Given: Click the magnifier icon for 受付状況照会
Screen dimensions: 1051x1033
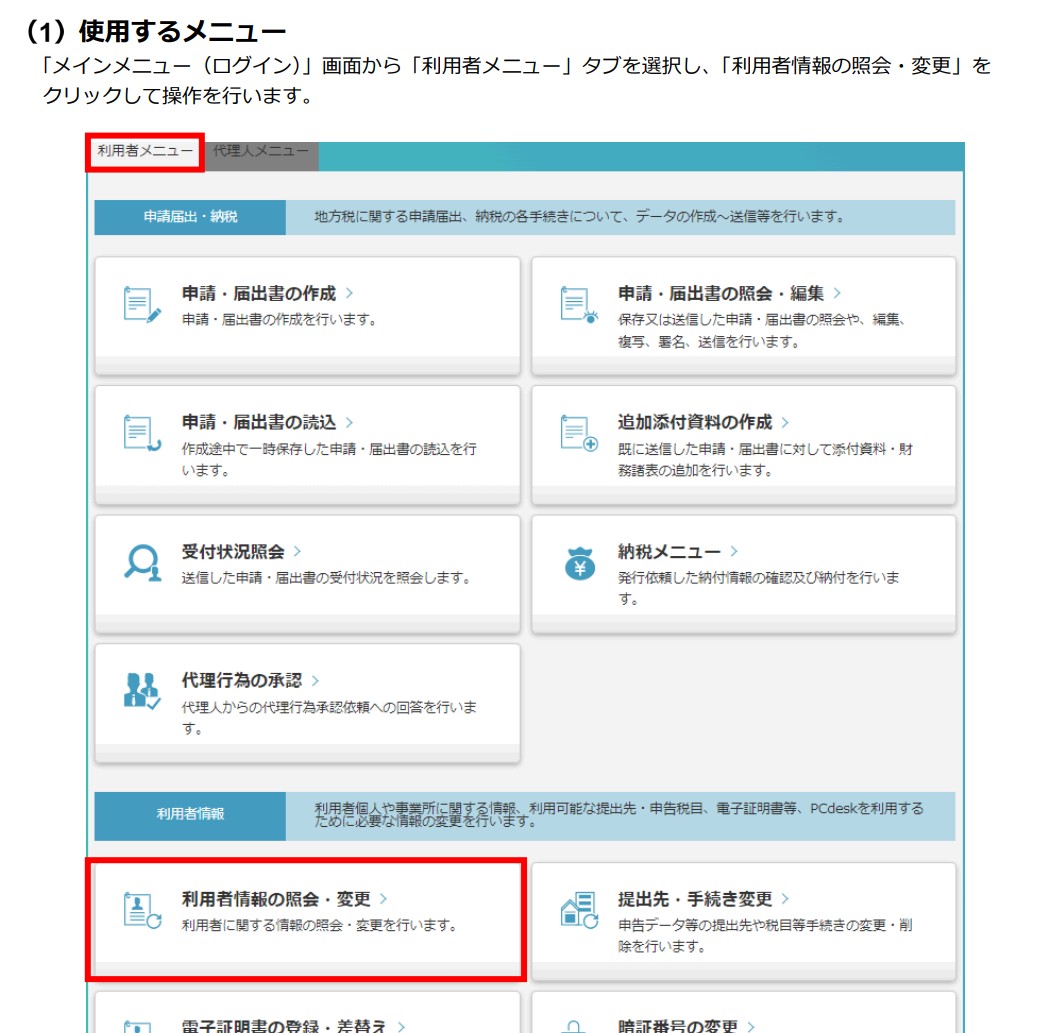Looking at the screenshot, I should point(141,562).
